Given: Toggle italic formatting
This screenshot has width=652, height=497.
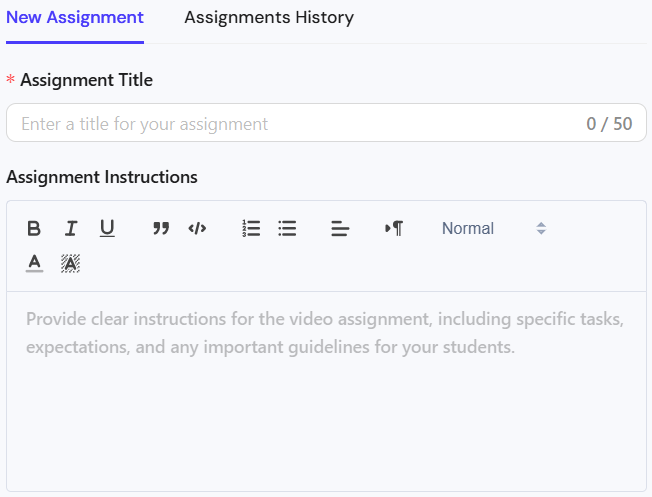Looking at the screenshot, I should [71, 228].
